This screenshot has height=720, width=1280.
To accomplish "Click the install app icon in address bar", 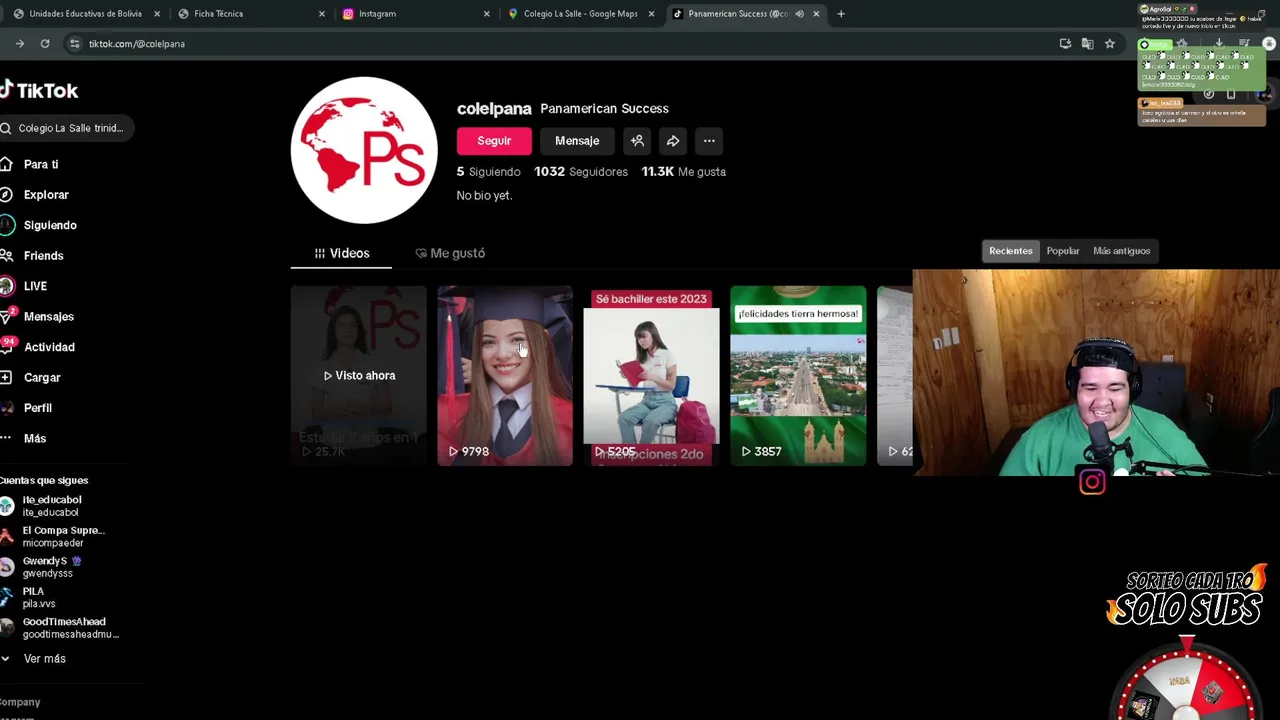I will click(x=1065, y=44).
